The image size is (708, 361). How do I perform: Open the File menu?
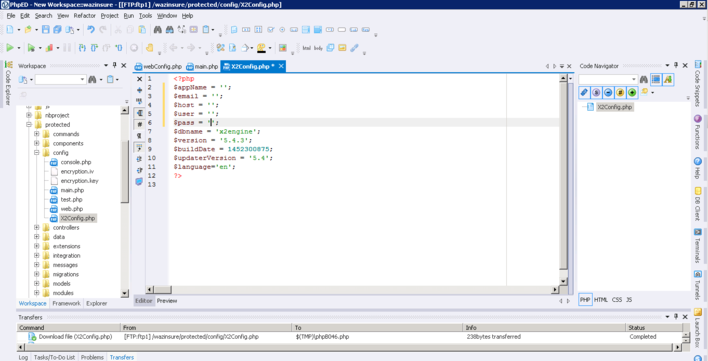(11, 16)
